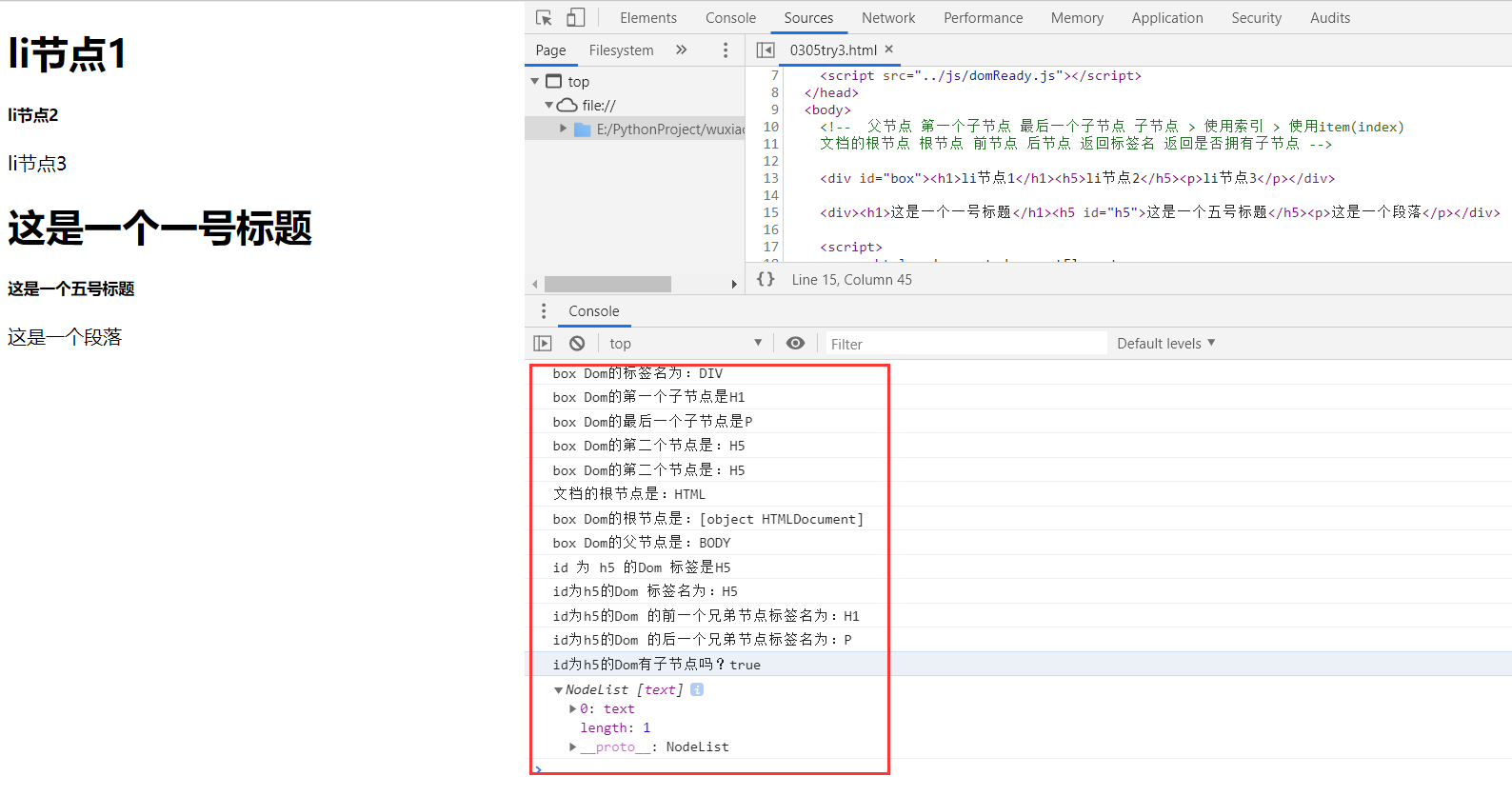The width and height of the screenshot is (1512, 796).
Task: Toggle the live expression eye icon
Action: click(x=795, y=344)
